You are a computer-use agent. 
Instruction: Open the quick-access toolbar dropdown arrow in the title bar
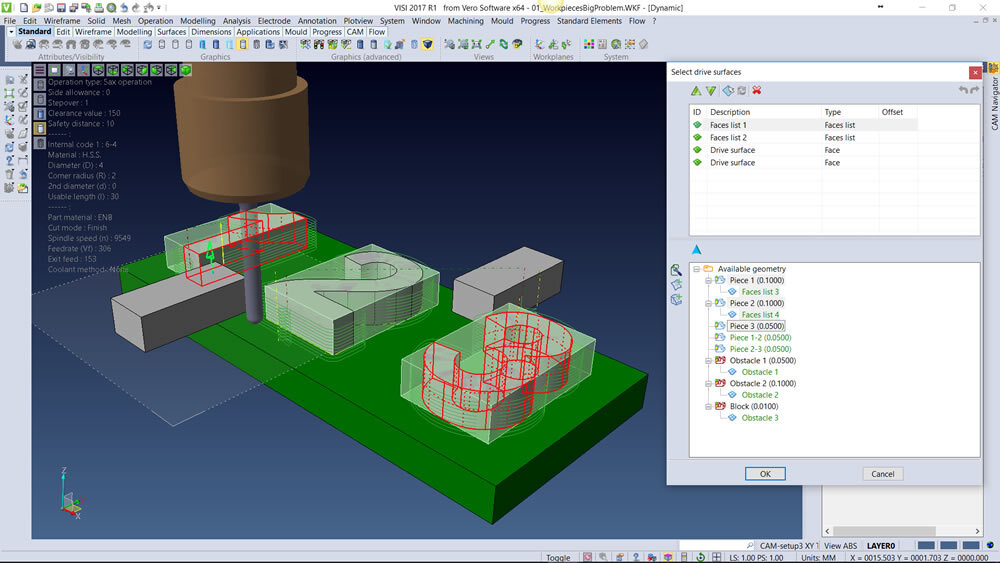click(x=159, y=8)
